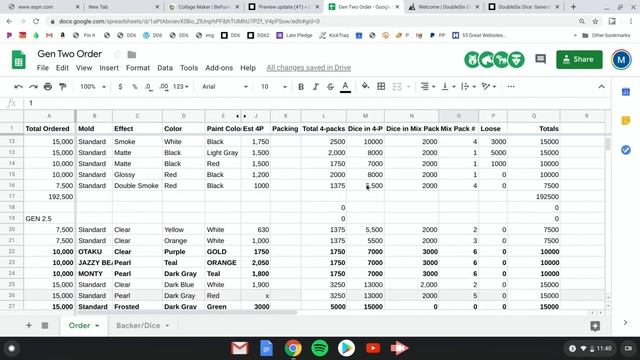Open font size 10 dropdown
This screenshot has width=640, height=360.
coord(273,87)
